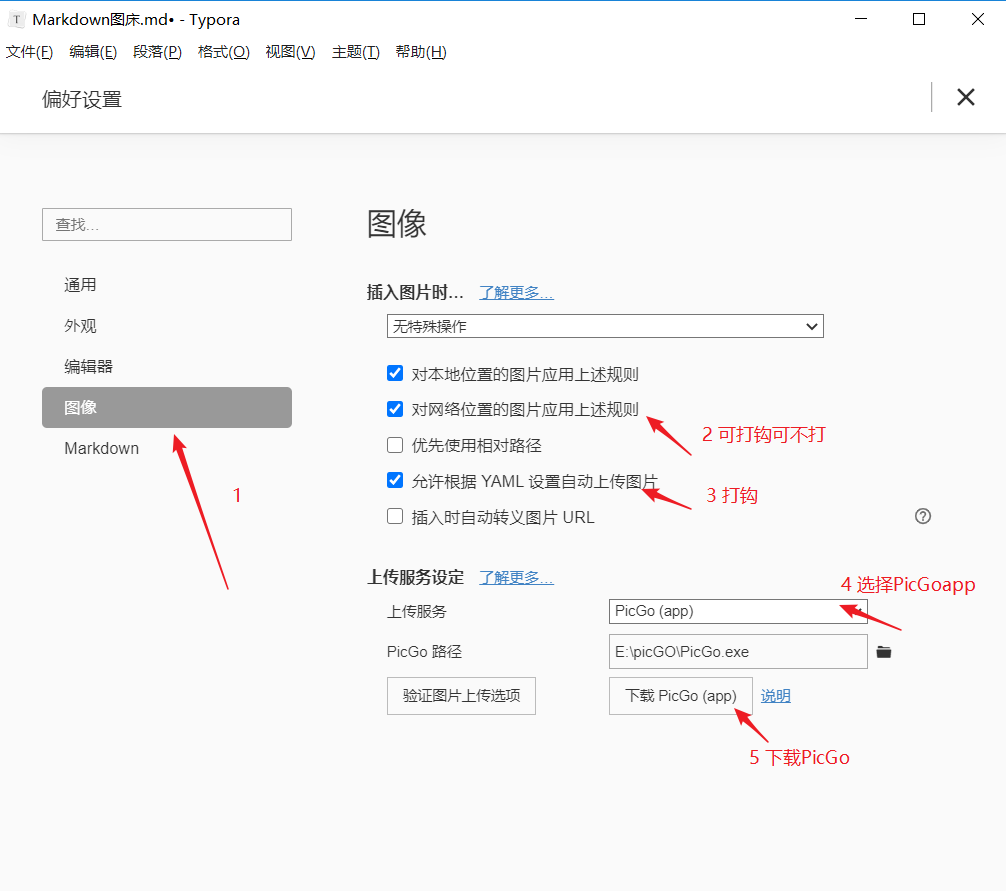Open the insert image action dropdown

[x=605, y=326]
